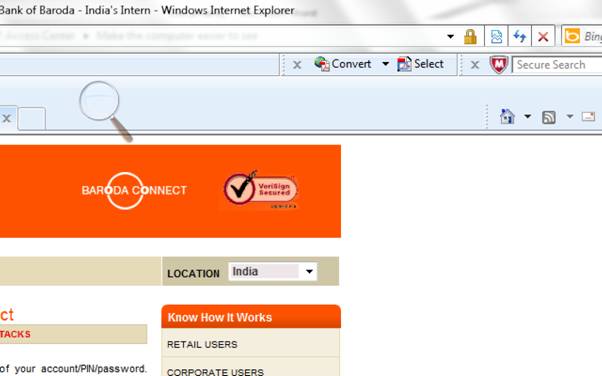The height and width of the screenshot is (376, 602).
Task: Click the VeriSign Secured seal
Action: [261, 189]
